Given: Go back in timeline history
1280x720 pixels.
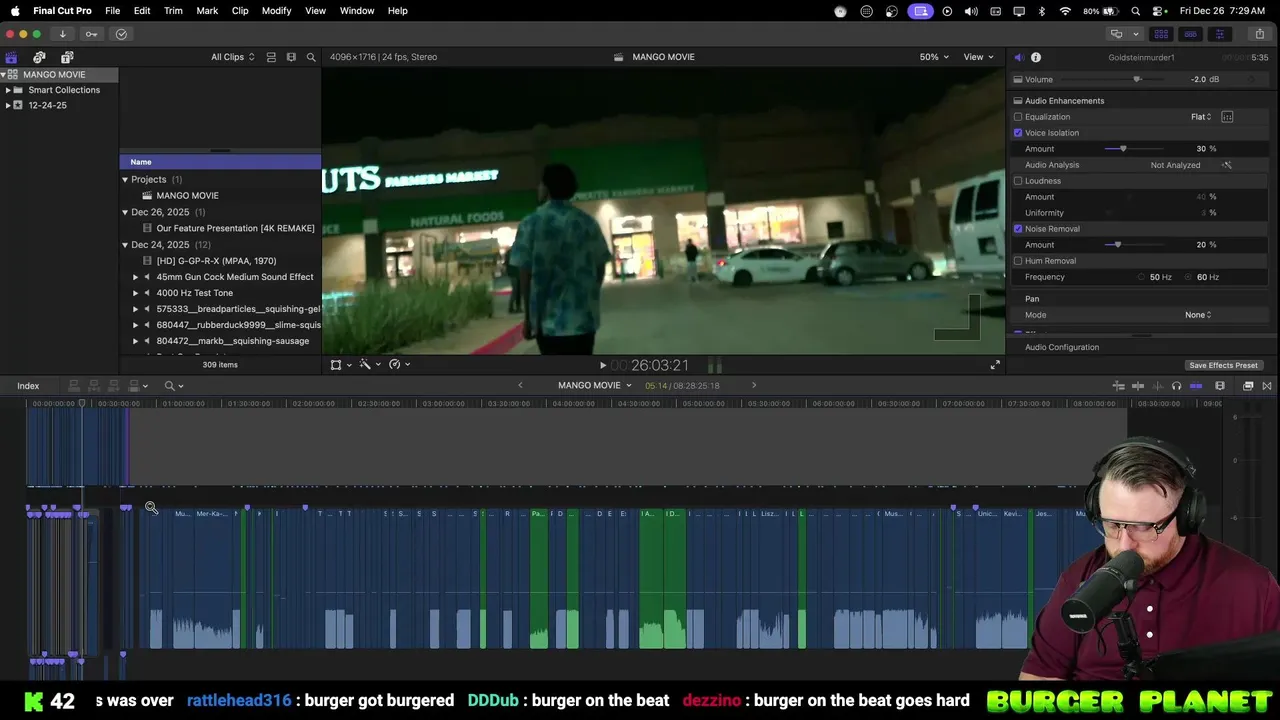Looking at the screenshot, I should [520, 385].
